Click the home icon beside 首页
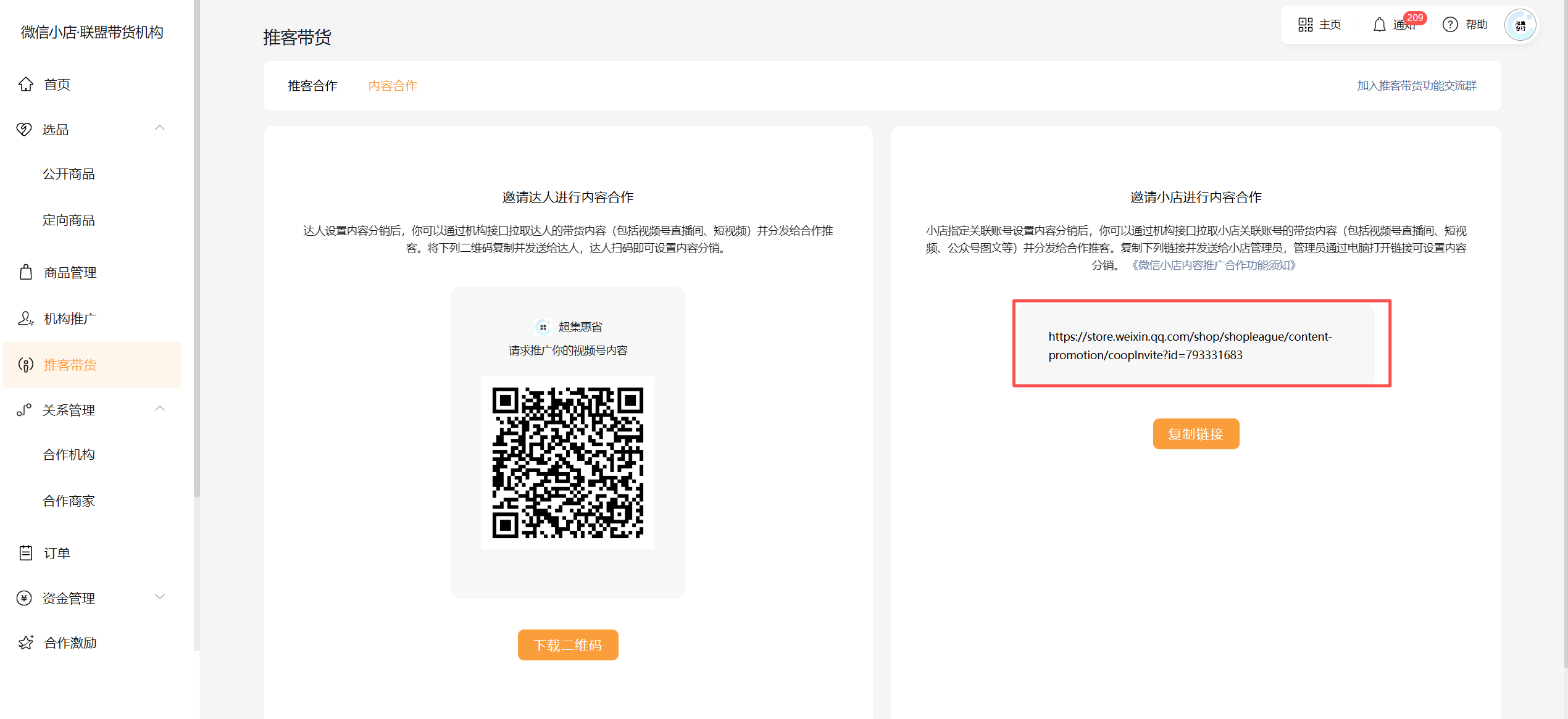The image size is (1568, 719). [x=26, y=84]
